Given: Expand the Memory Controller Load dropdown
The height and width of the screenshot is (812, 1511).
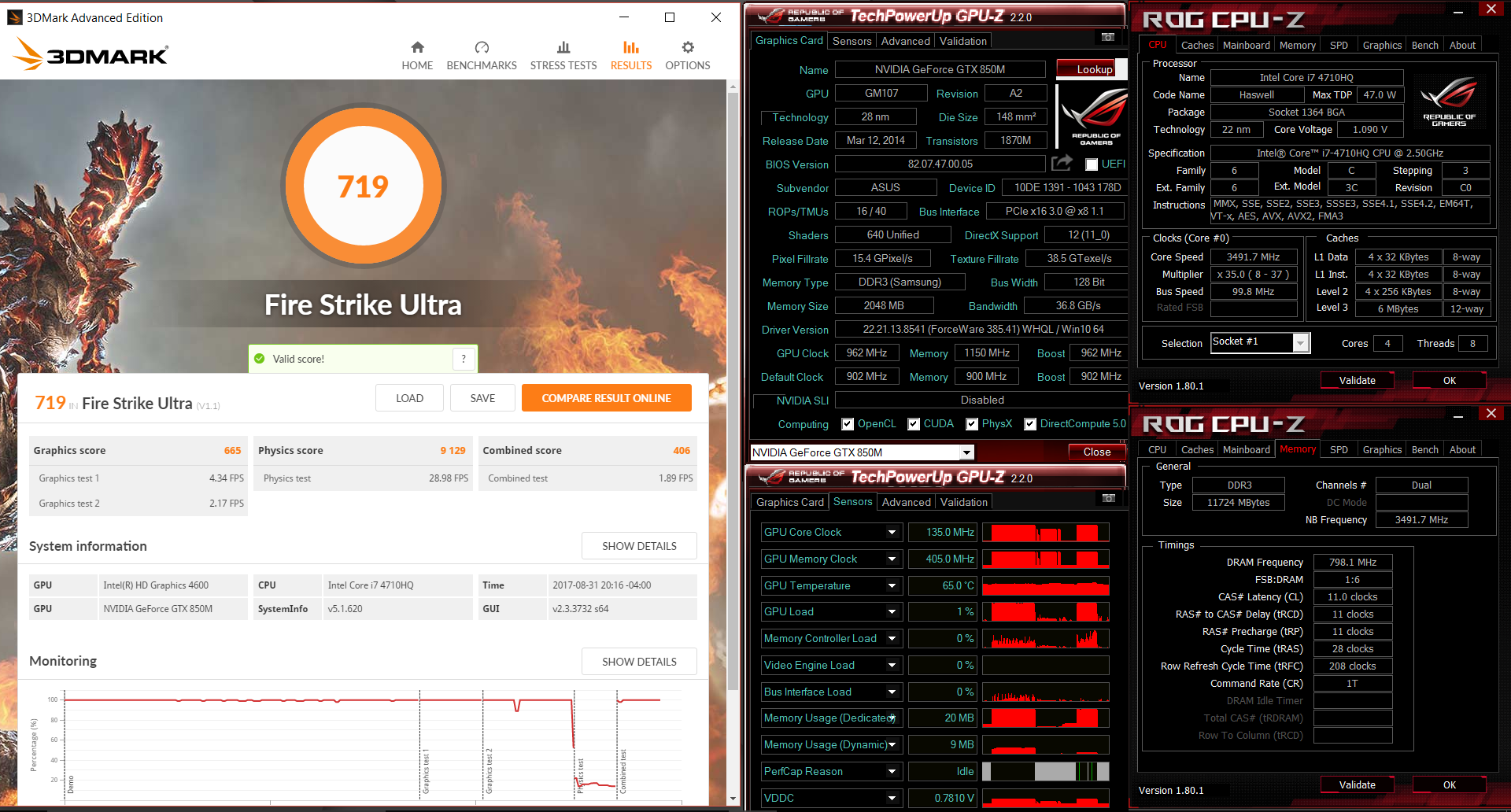Looking at the screenshot, I should (892, 639).
